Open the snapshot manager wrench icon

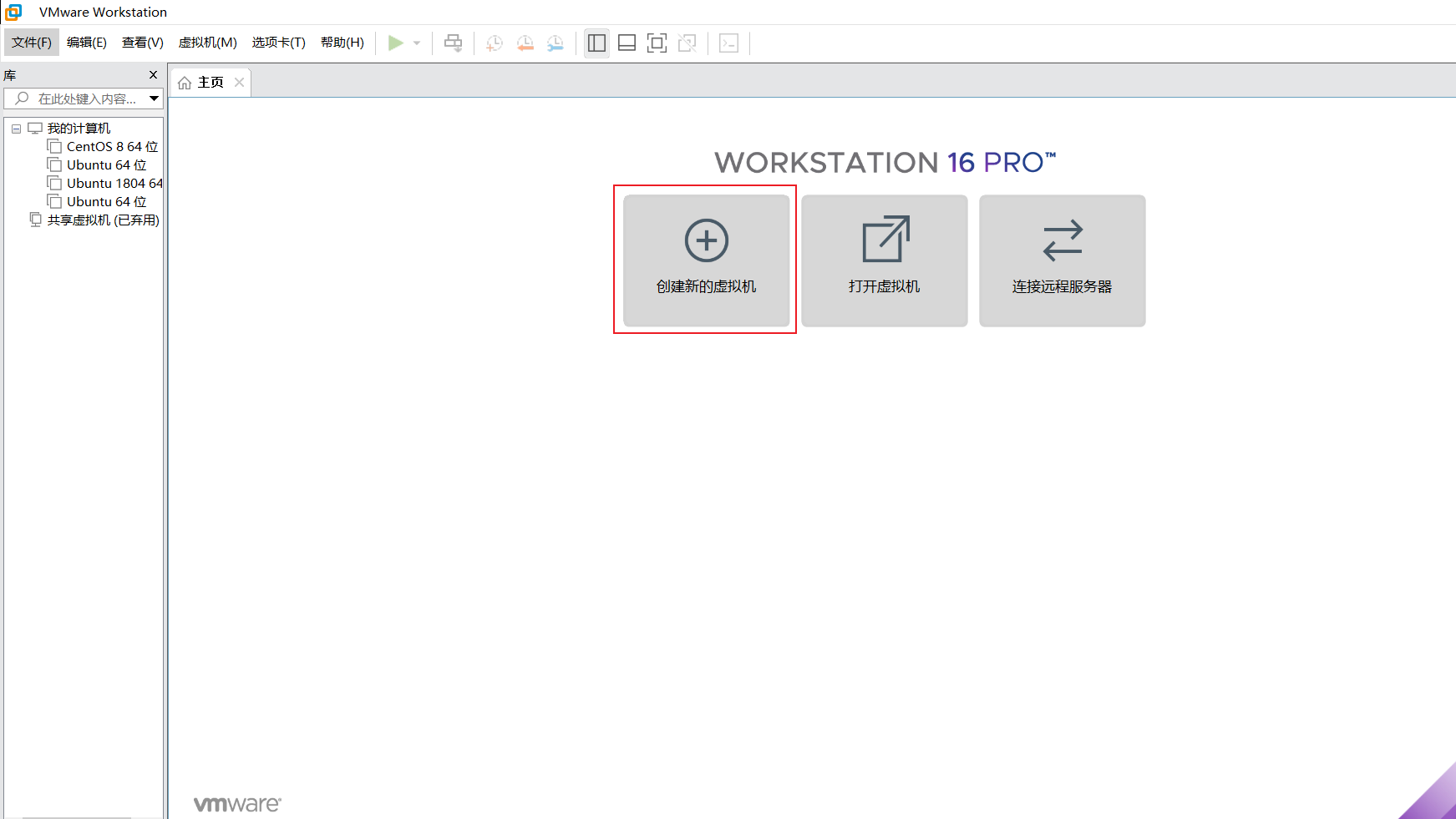coord(556,43)
